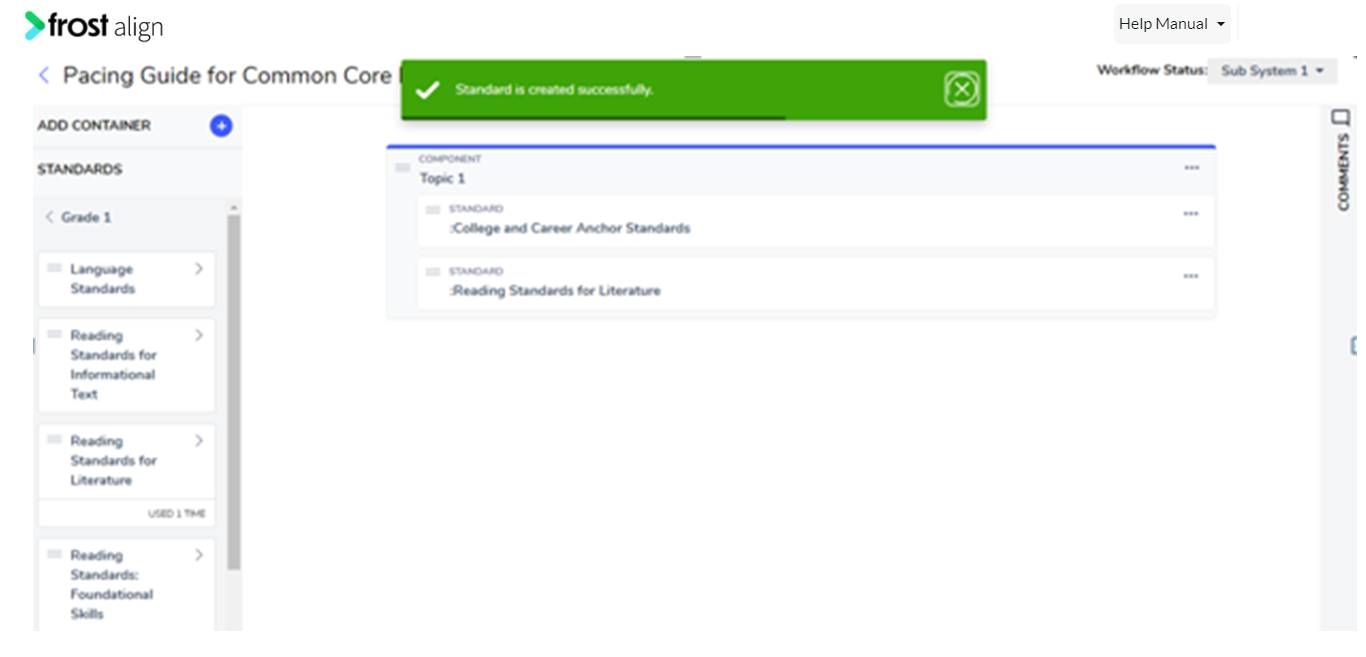Viewport: 1366px width, 657px height.
Task: Select the STANDARDS section header
Action: [x=80, y=169]
